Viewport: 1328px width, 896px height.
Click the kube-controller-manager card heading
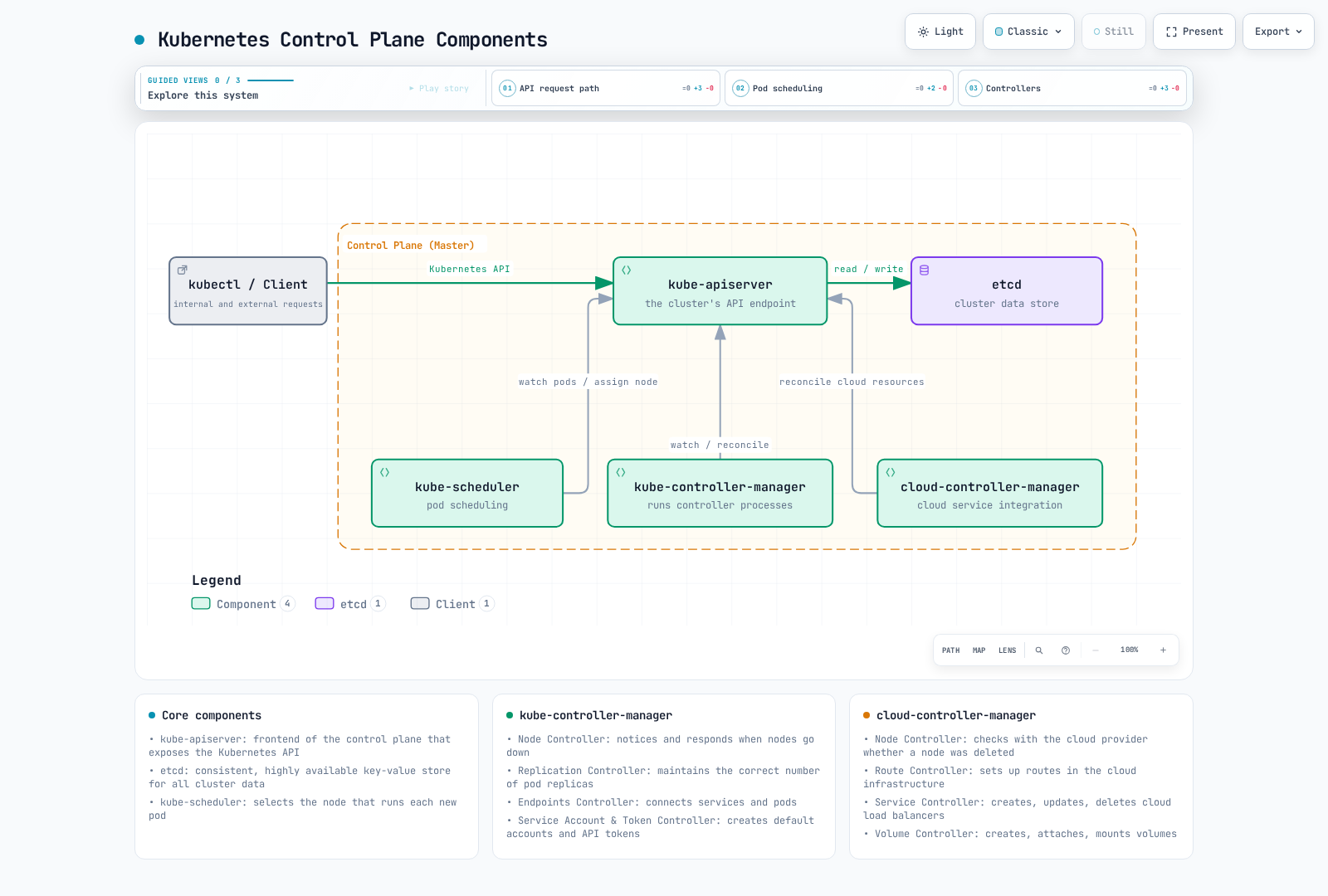pos(596,715)
